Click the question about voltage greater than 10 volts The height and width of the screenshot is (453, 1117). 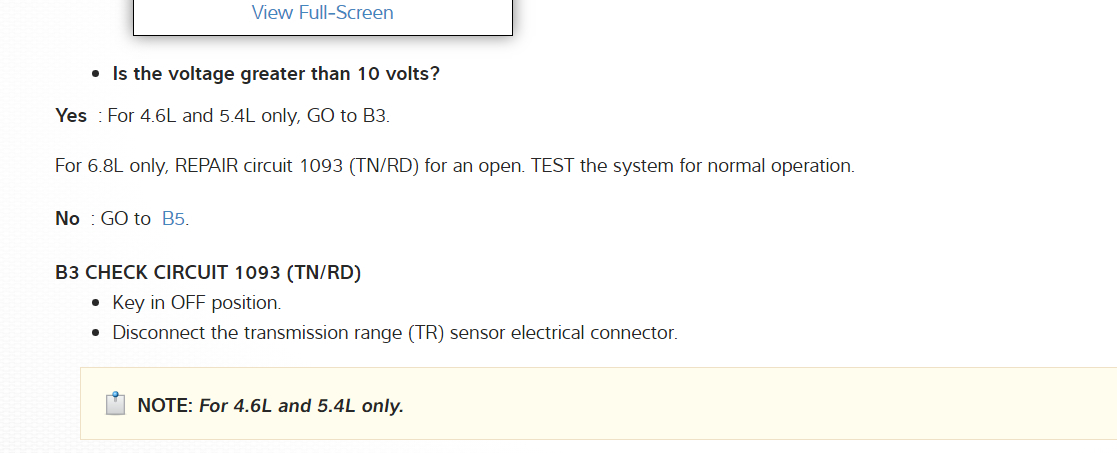pyautogui.click(x=276, y=73)
